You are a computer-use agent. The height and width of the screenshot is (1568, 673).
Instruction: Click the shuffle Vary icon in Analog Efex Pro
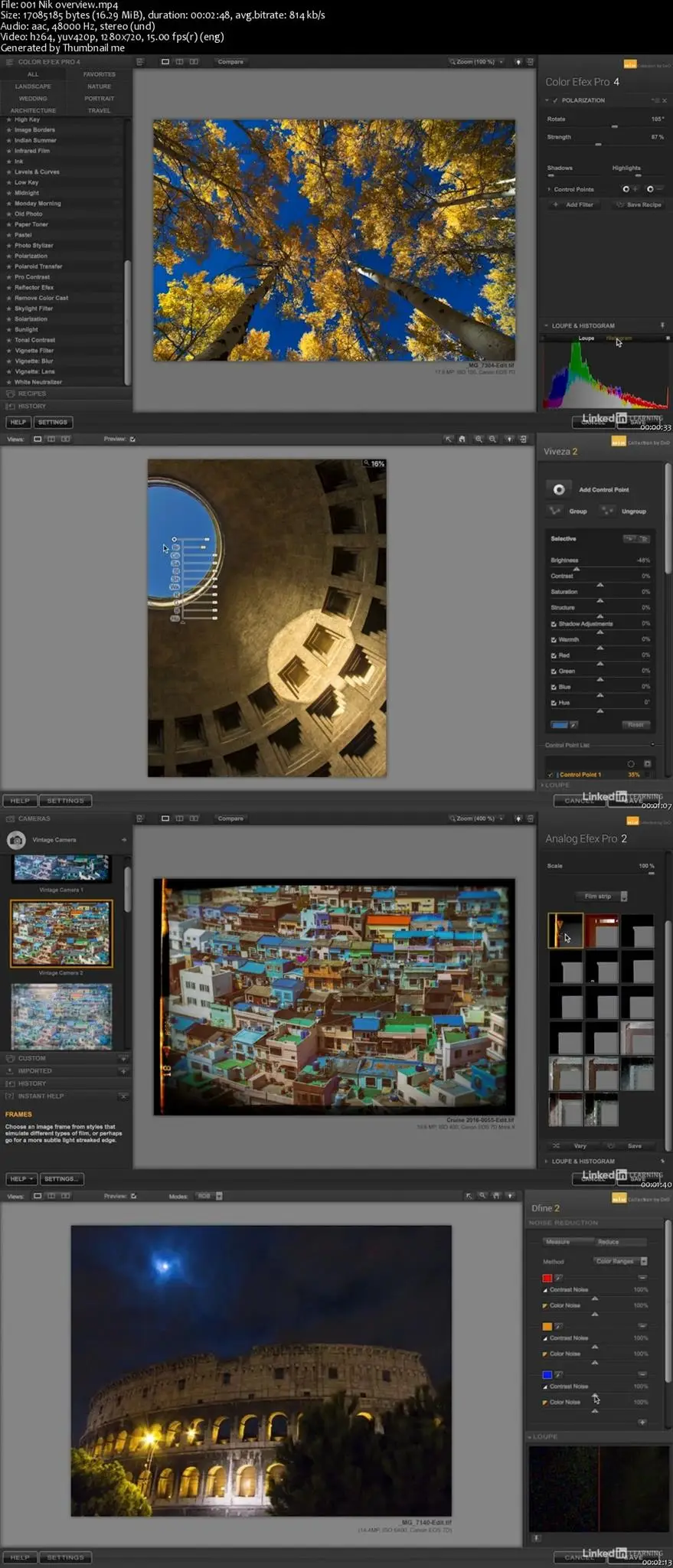pos(557,1146)
